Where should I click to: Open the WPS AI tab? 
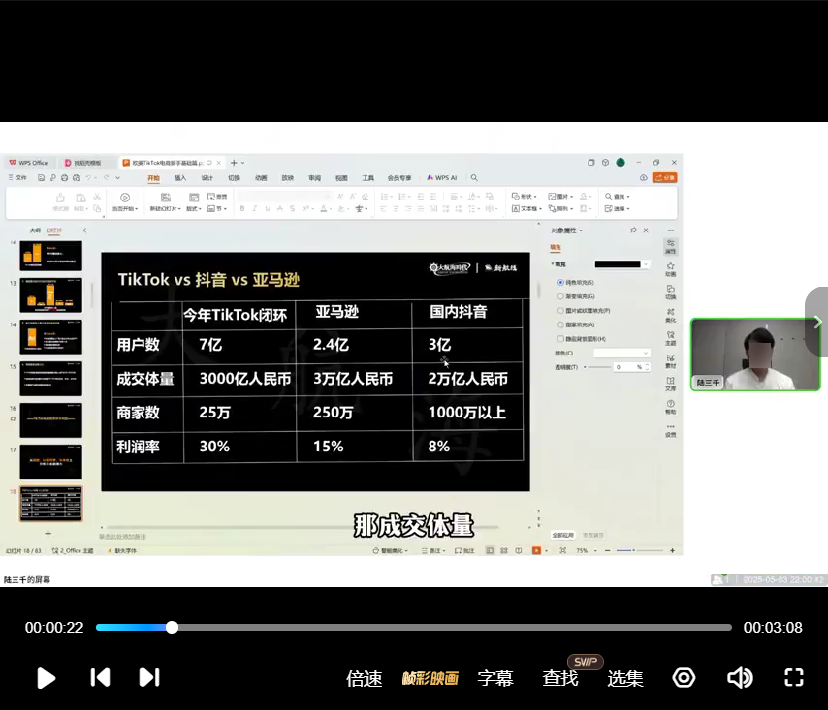pos(442,178)
